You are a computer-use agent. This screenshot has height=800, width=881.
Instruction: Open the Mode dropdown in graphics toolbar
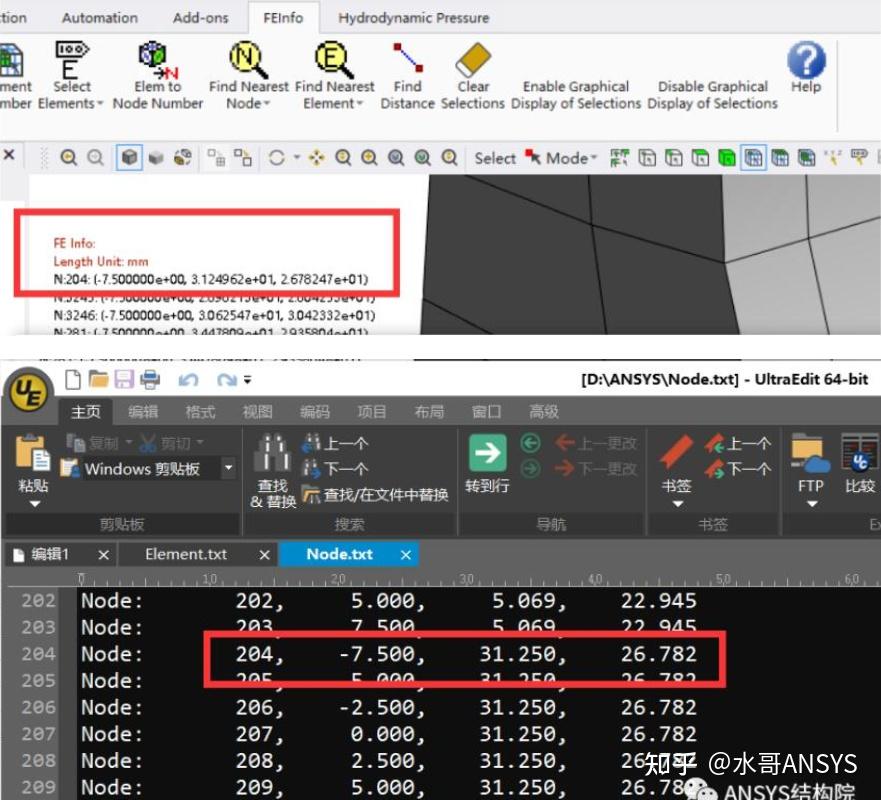tap(566, 157)
